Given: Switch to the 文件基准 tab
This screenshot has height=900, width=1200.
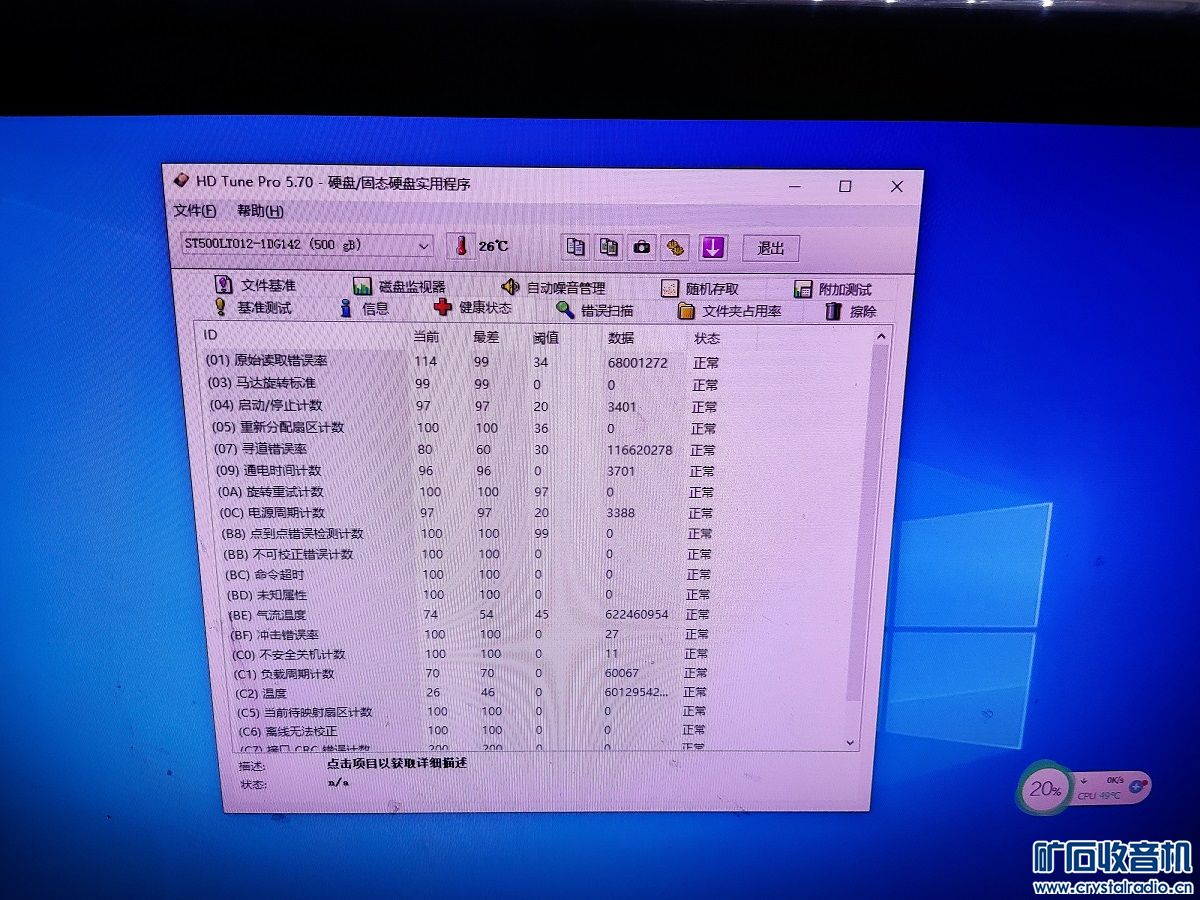Looking at the screenshot, I should (x=254, y=286).
